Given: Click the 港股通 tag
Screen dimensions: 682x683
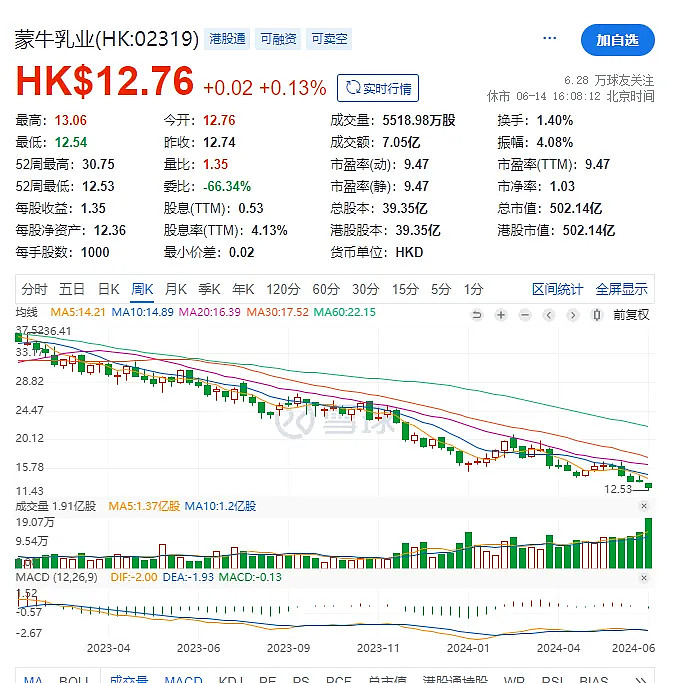Looking at the screenshot, I should 227,39.
